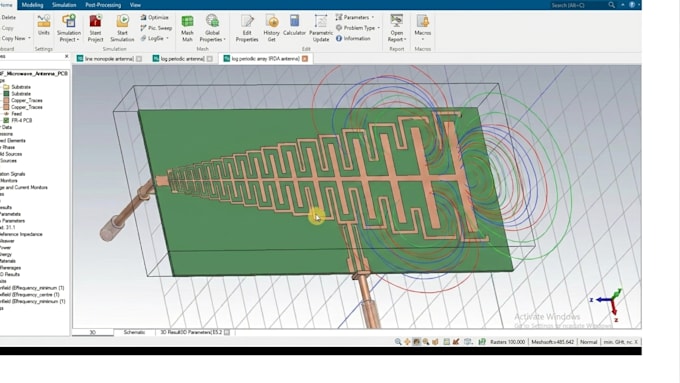
Task: Switch to the line monopole antenna tab
Action: [108, 59]
